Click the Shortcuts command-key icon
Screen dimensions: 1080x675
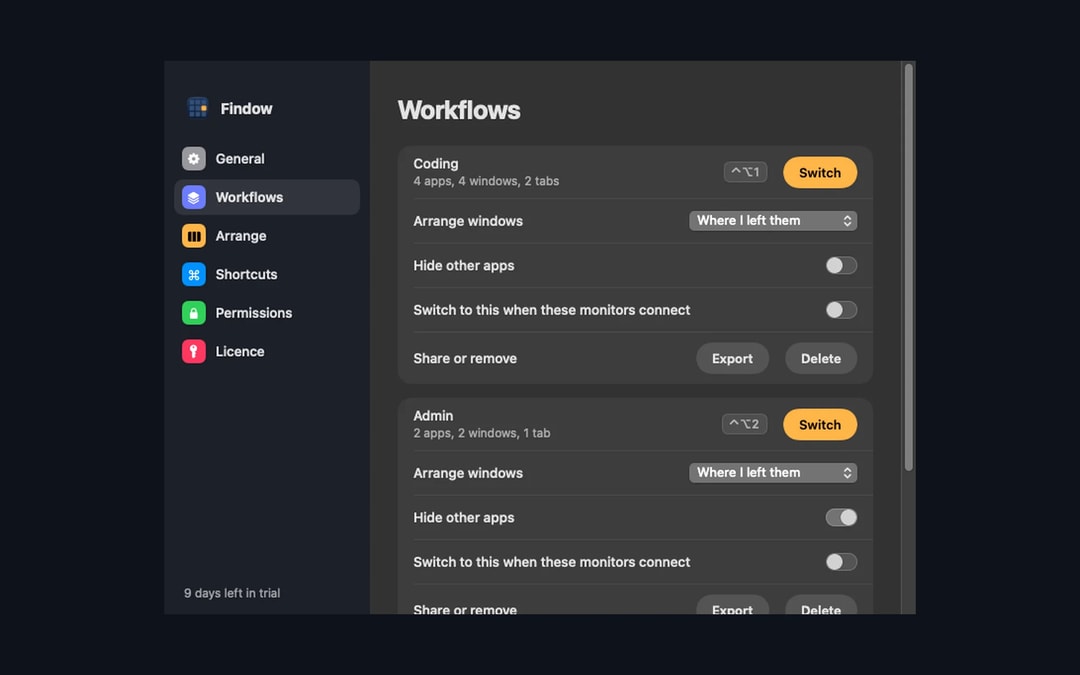pos(194,274)
